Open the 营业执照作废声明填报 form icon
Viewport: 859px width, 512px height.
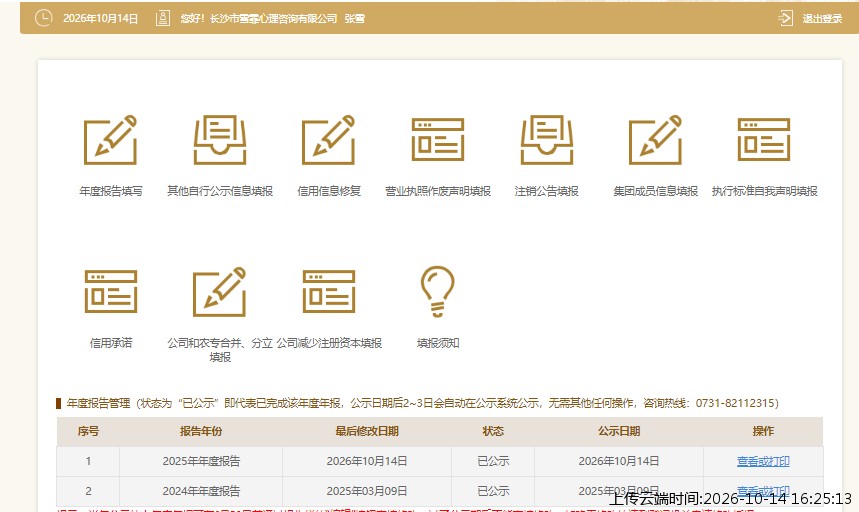(x=438, y=140)
